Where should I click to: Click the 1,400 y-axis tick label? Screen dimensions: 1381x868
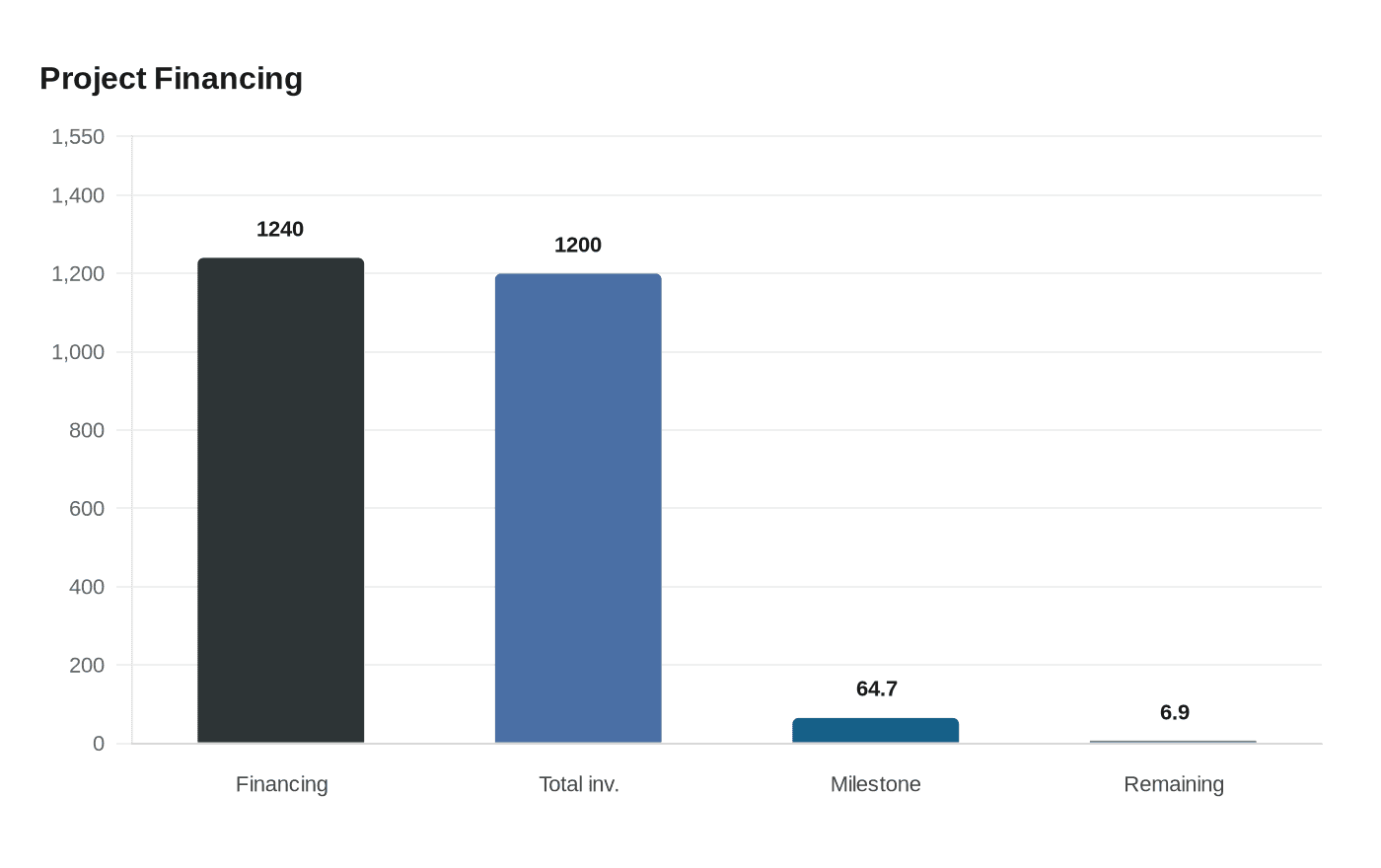78,196
